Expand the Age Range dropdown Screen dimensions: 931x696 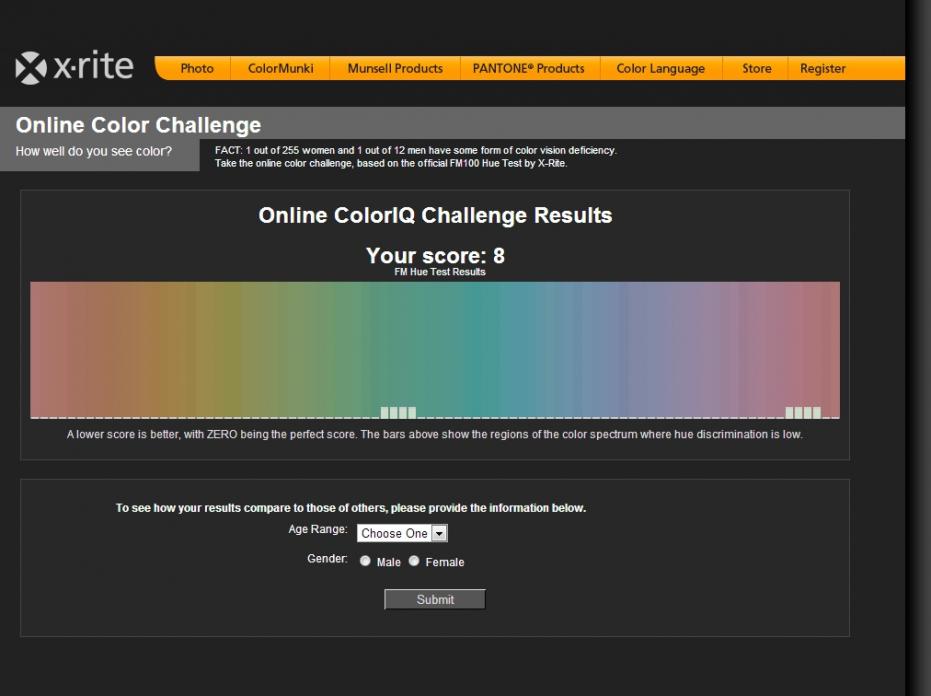(402, 533)
